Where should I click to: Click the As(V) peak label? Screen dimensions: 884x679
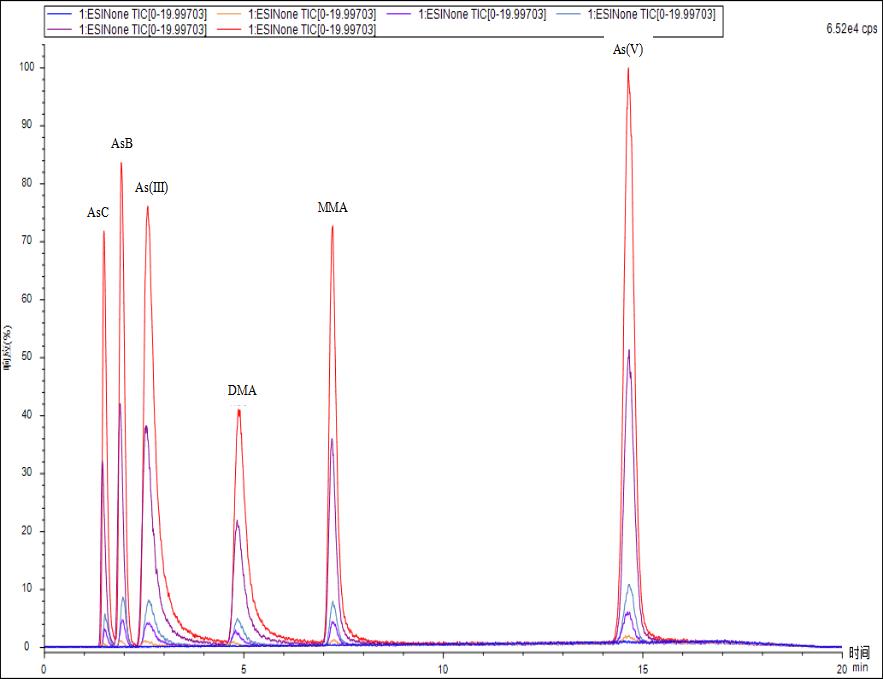click(x=628, y=49)
